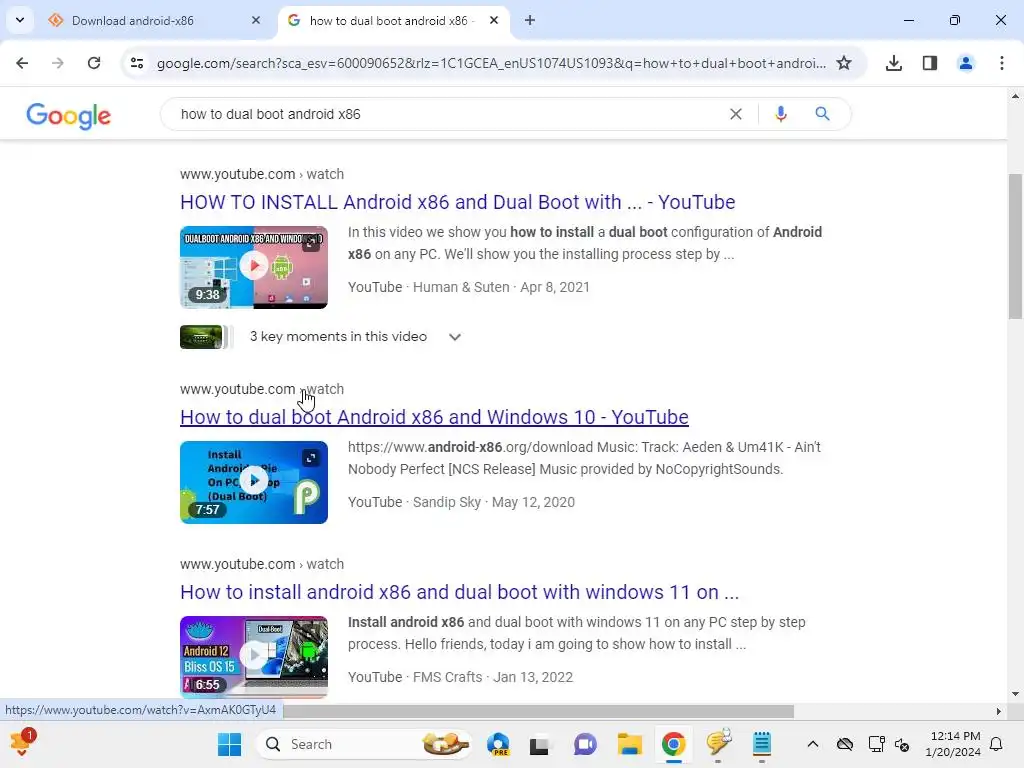Submit search with magnifier icon
The height and width of the screenshot is (768, 1024).
point(822,114)
